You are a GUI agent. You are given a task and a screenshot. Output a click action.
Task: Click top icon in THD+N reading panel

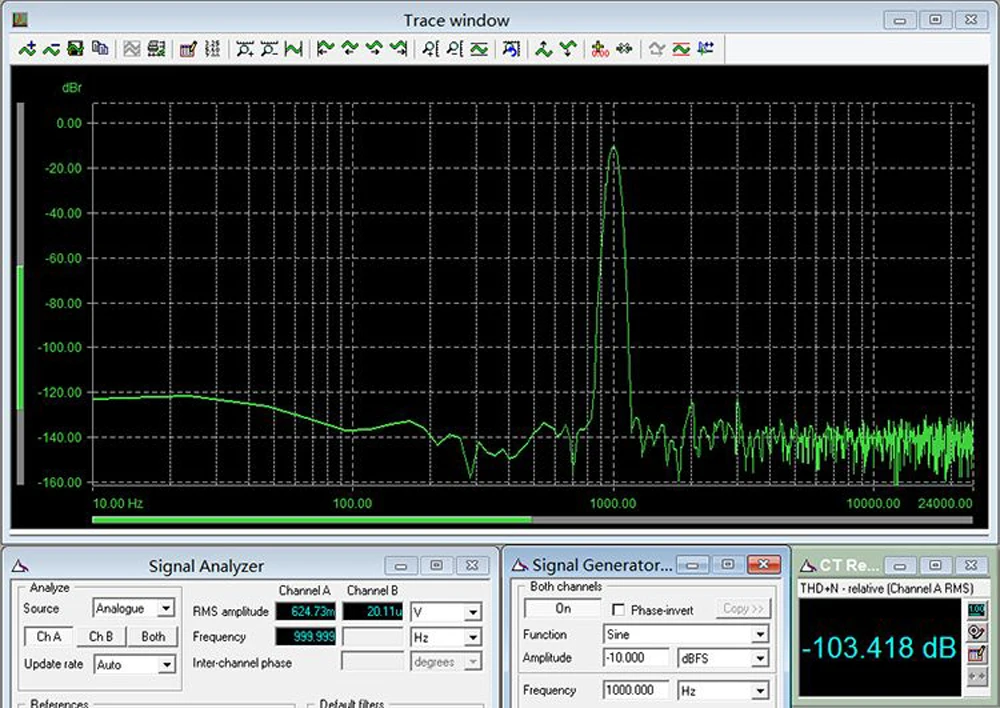[x=977, y=609]
